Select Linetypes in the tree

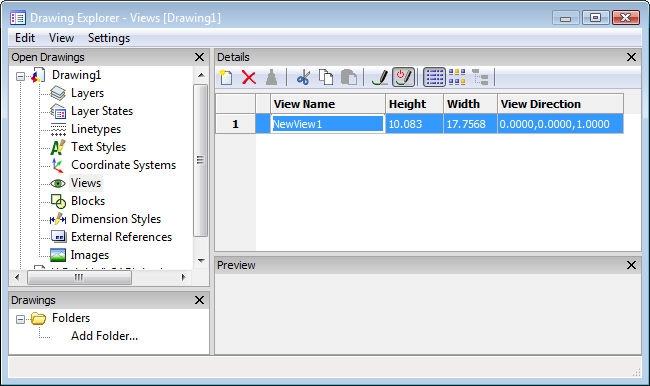(96, 129)
